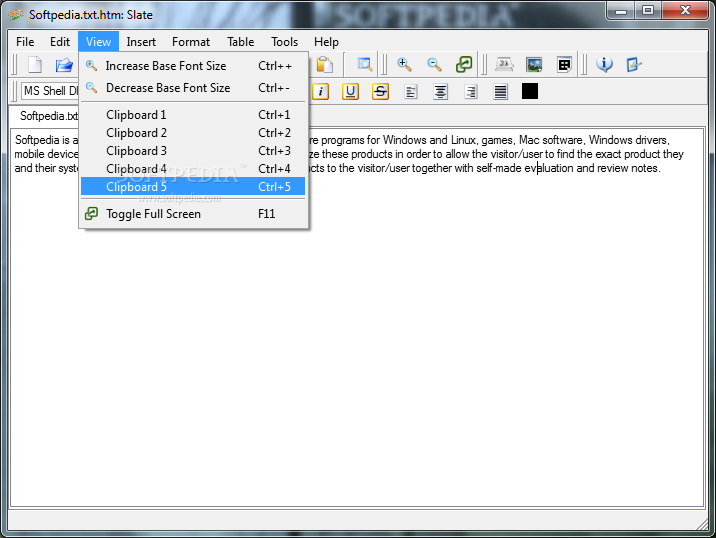Toggle strikethrough formatting button
716x538 pixels.
coord(380,92)
